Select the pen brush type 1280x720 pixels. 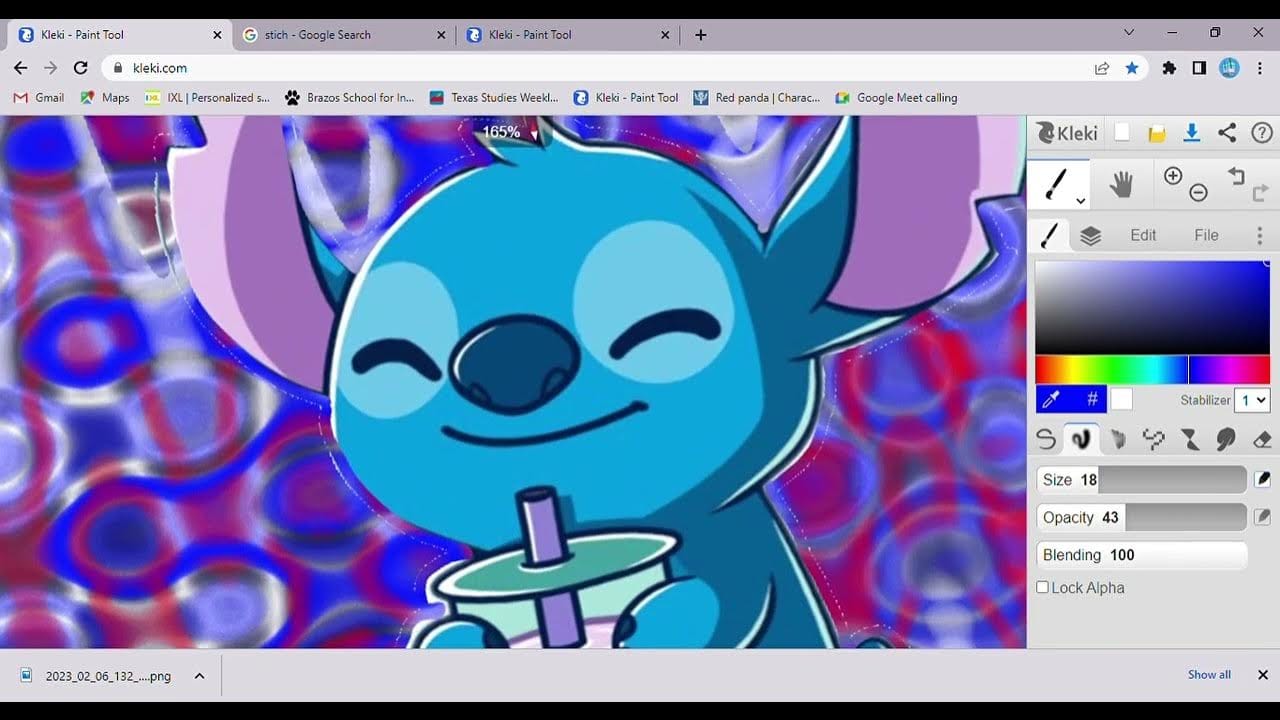(1046, 438)
